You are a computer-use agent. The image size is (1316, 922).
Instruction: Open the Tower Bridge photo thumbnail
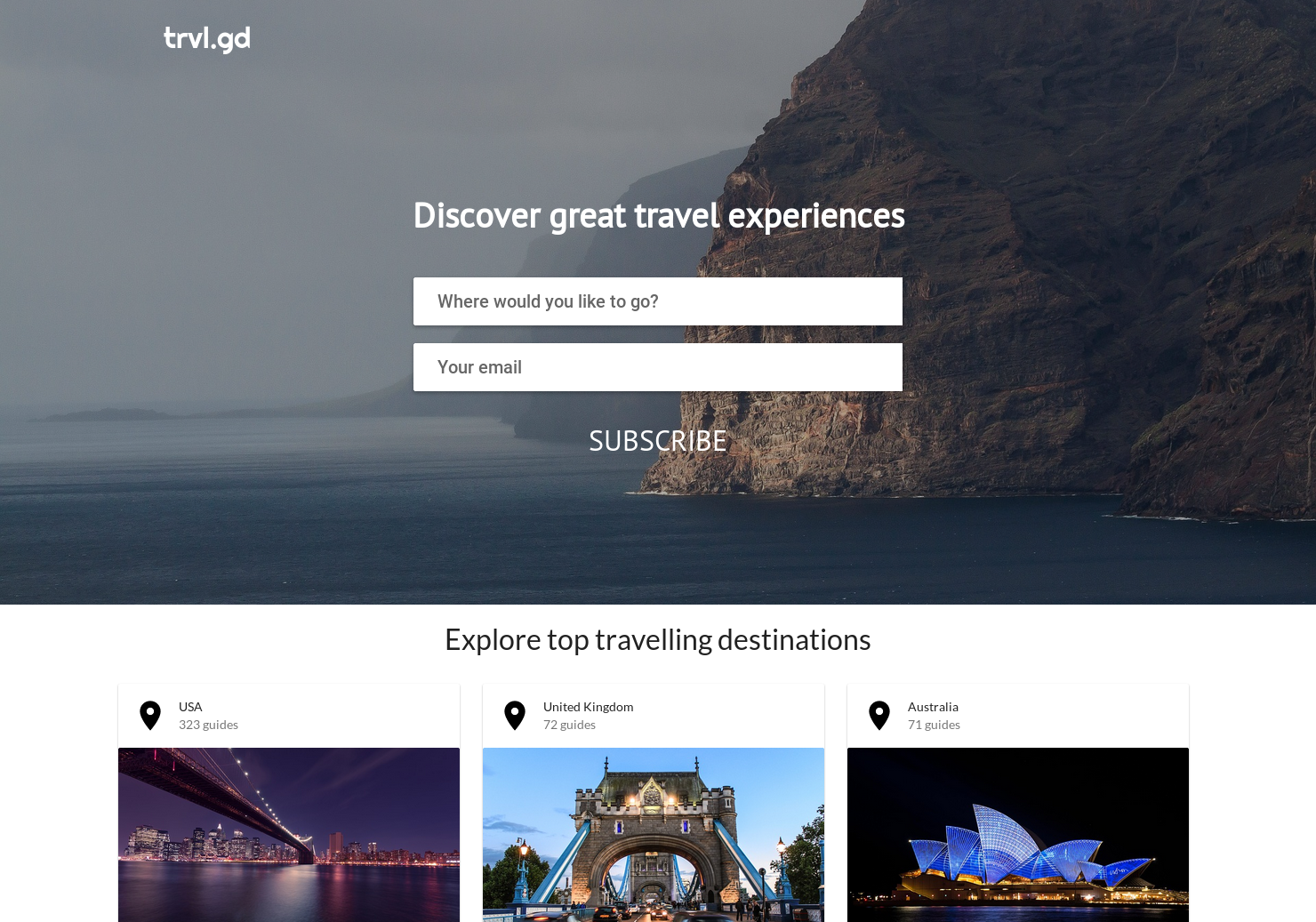(654, 835)
